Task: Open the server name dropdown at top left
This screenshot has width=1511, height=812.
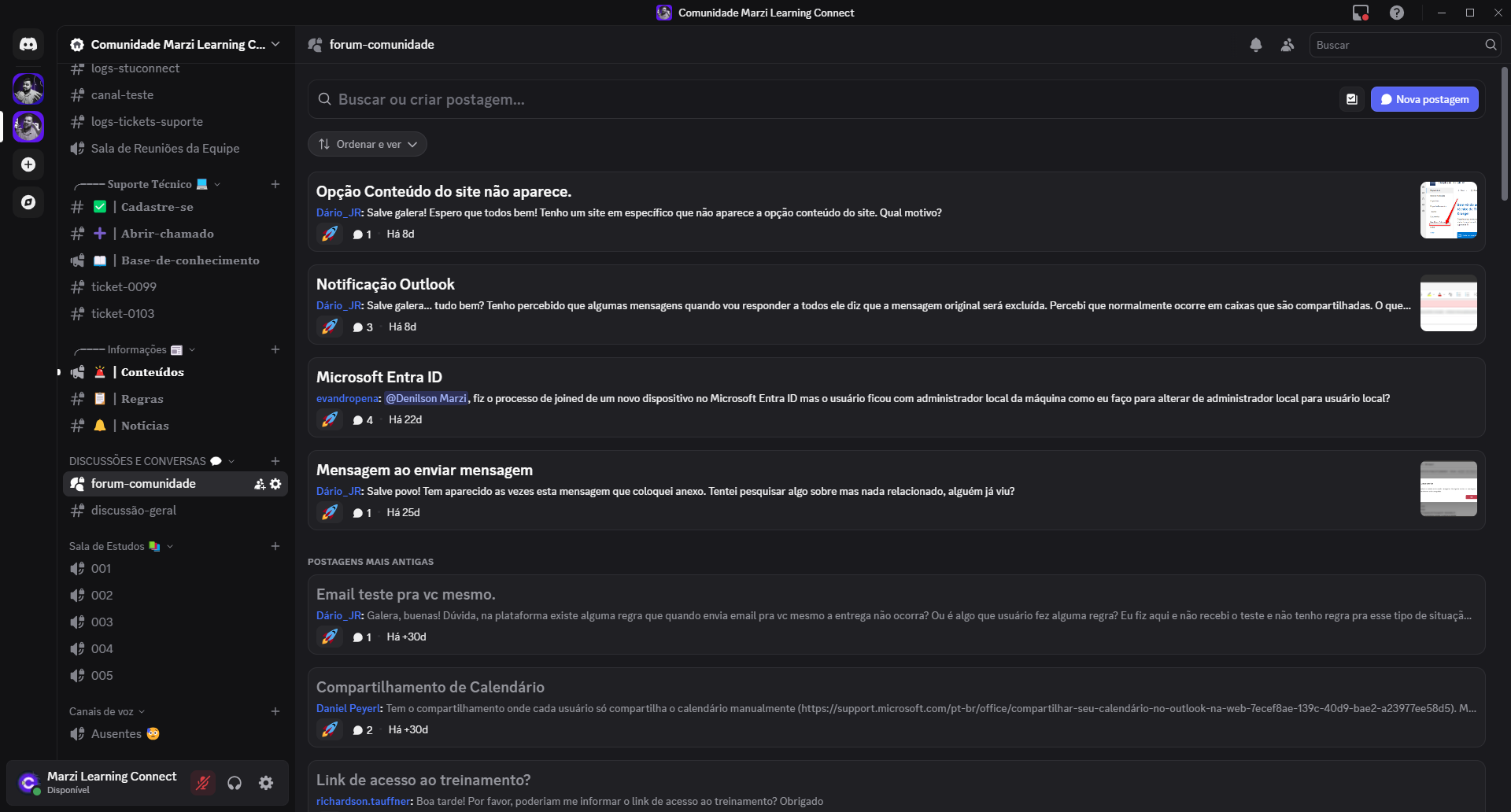Action: 175,44
